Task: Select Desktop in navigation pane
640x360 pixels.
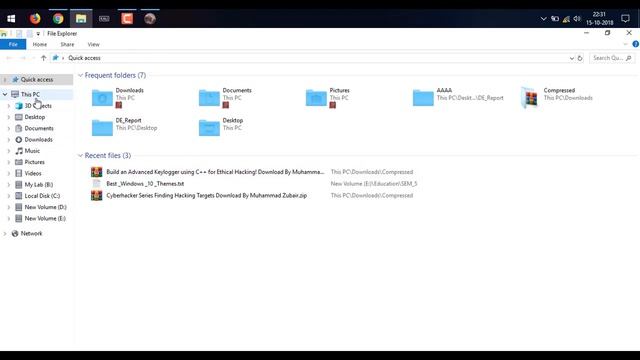Action: click(35, 117)
